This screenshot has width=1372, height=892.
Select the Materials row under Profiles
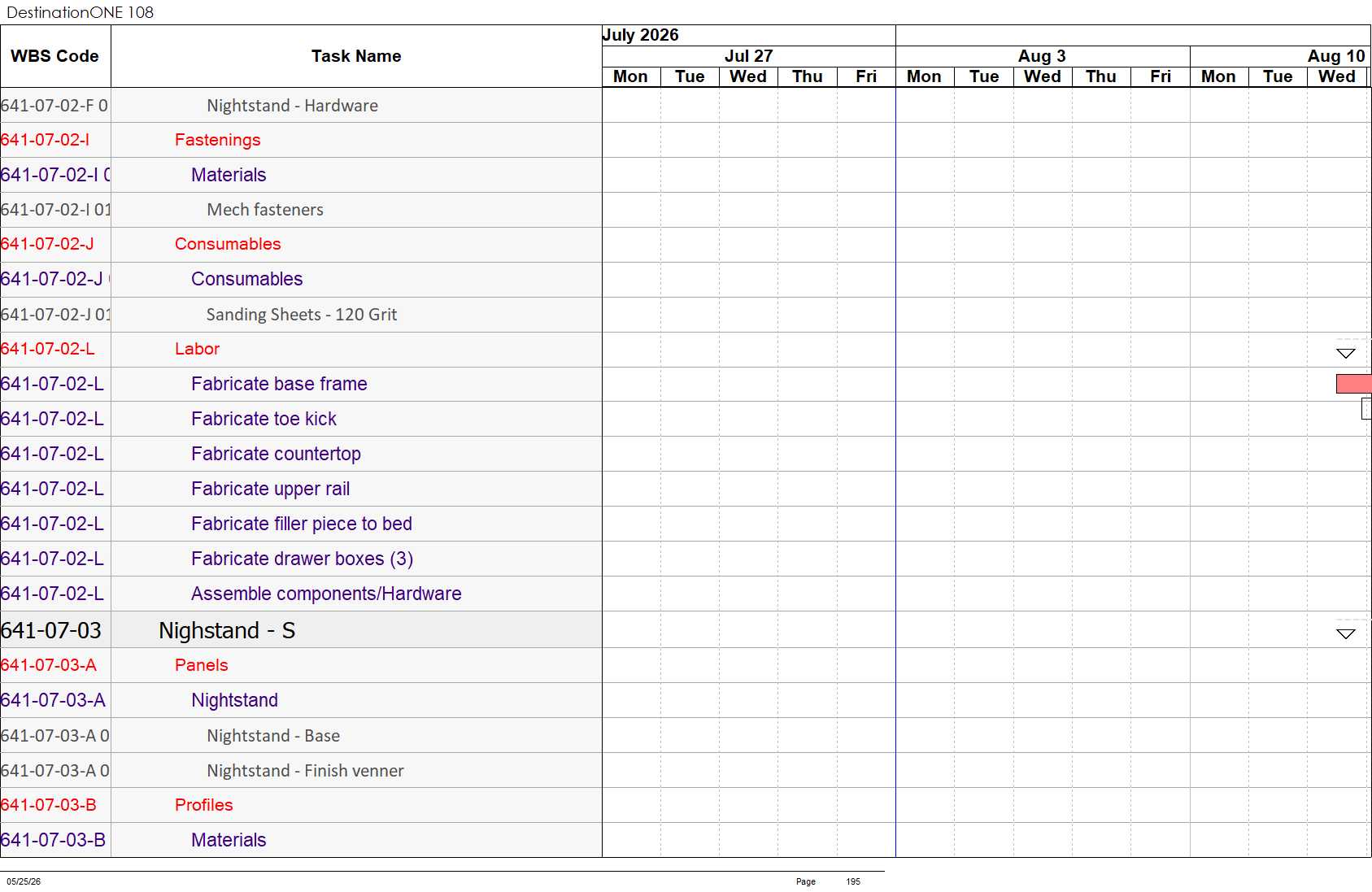pyautogui.click(x=301, y=840)
